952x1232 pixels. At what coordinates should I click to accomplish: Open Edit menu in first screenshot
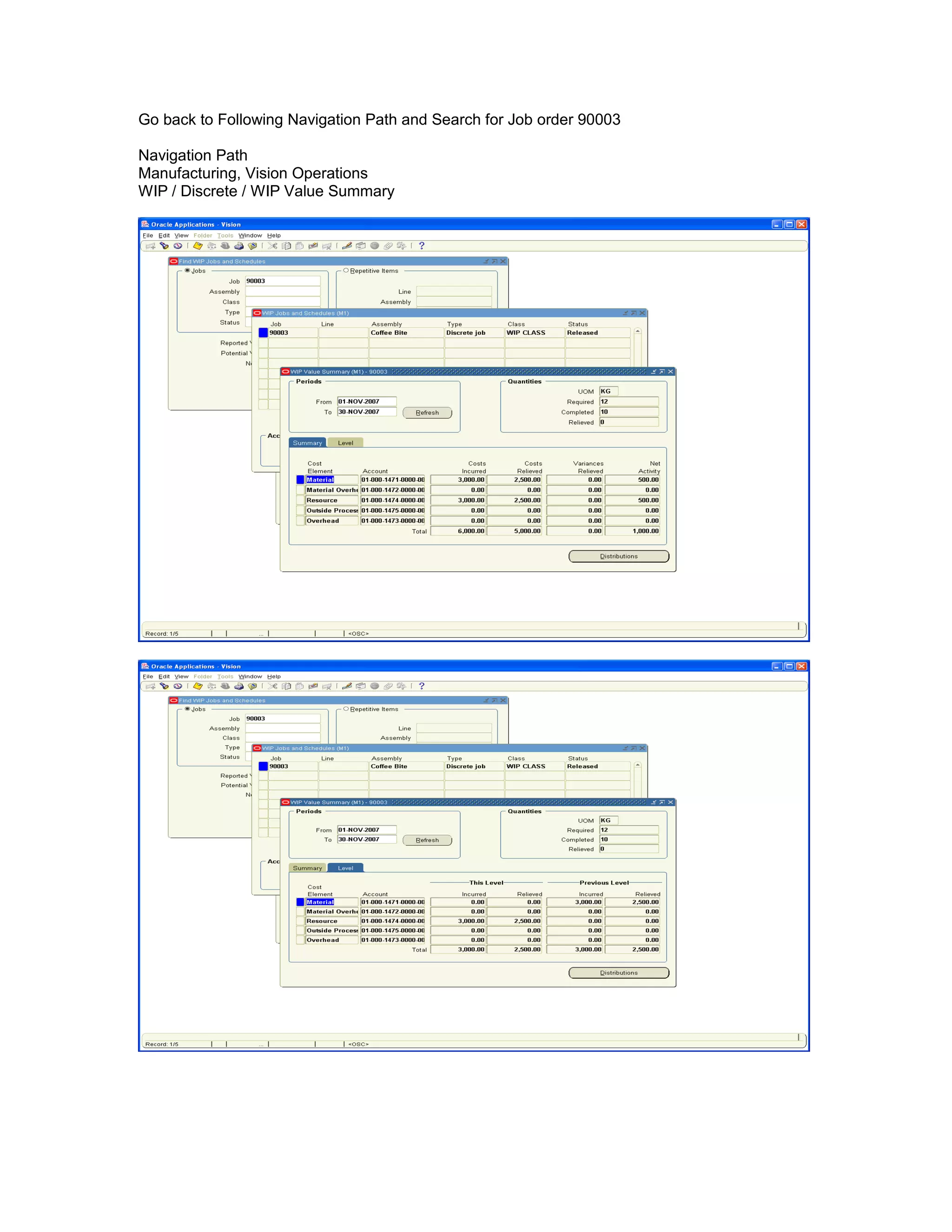tap(164, 236)
